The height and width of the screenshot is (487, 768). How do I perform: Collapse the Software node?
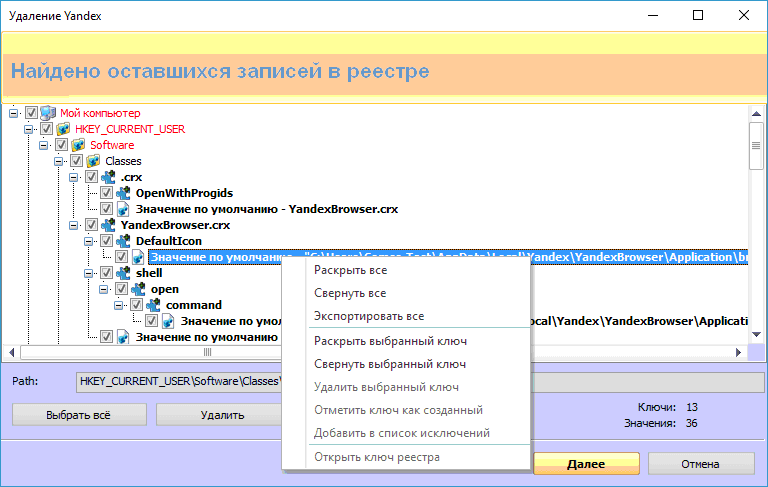[44, 145]
